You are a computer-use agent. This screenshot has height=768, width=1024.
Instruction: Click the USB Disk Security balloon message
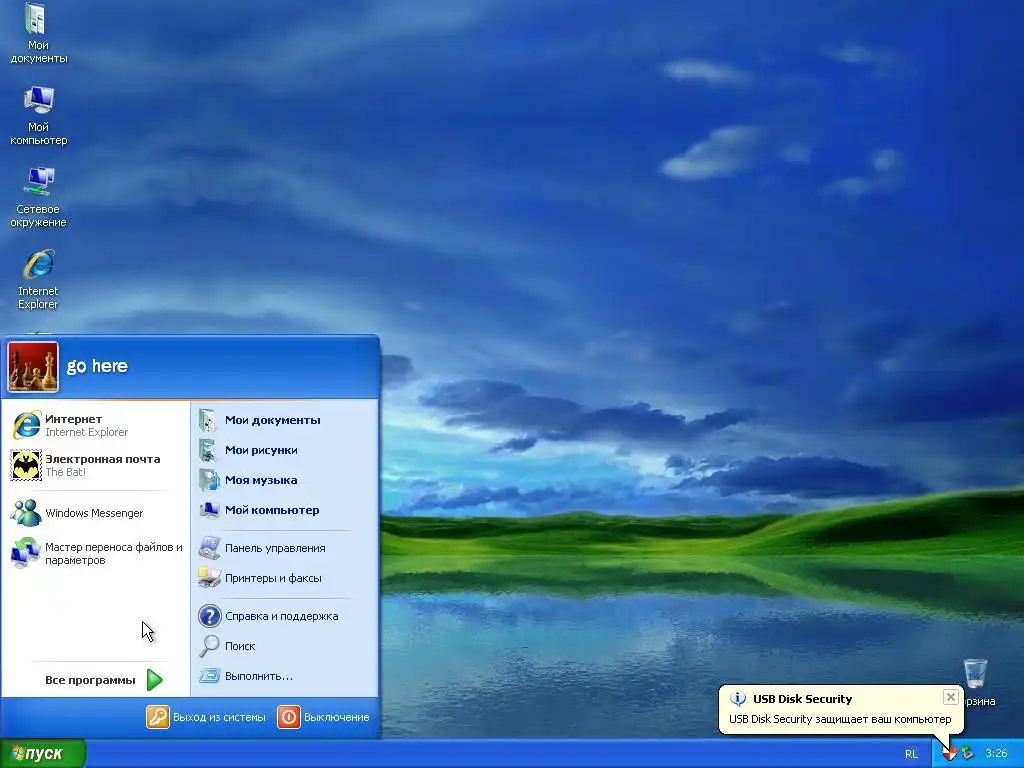pyautogui.click(x=840, y=719)
